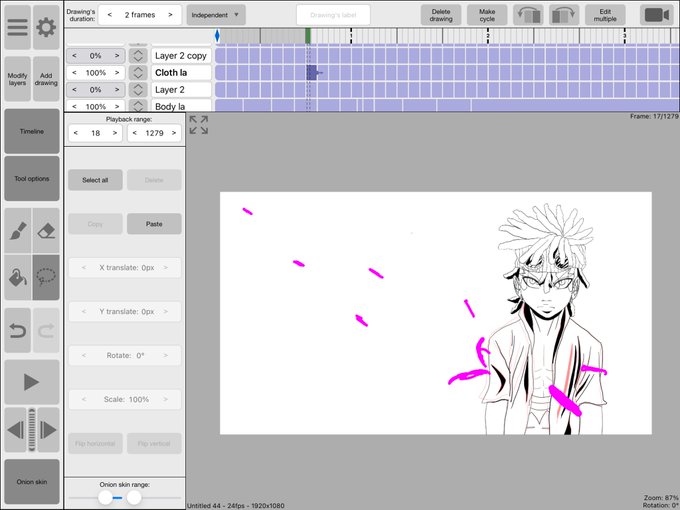Image resolution: width=680 pixels, height=510 pixels.
Task: Click the move drawing right icon
Action: [x=564, y=15]
